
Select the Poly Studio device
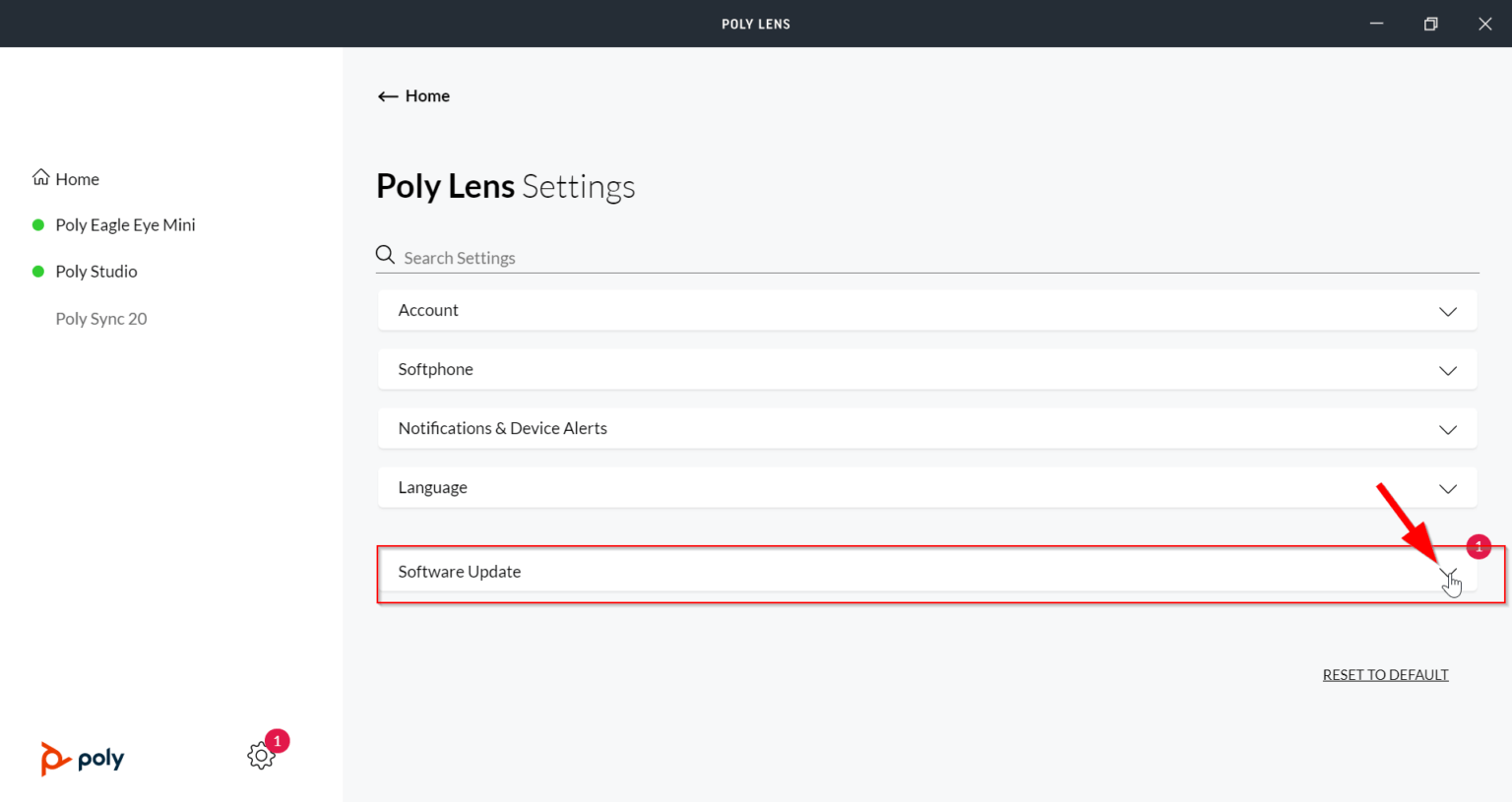(95, 271)
